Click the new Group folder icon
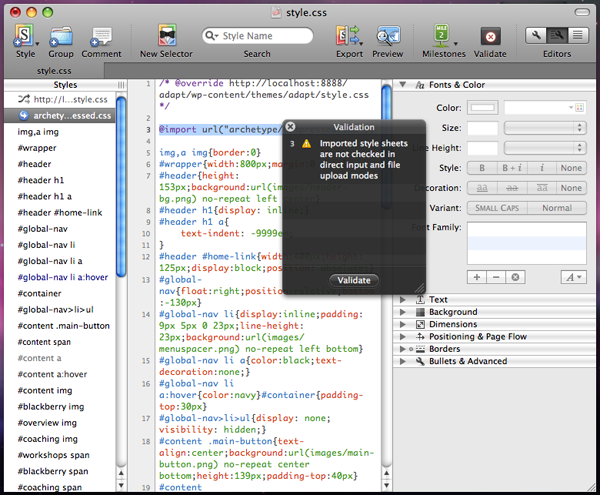The image size is (600, 495). pos(61,36)
